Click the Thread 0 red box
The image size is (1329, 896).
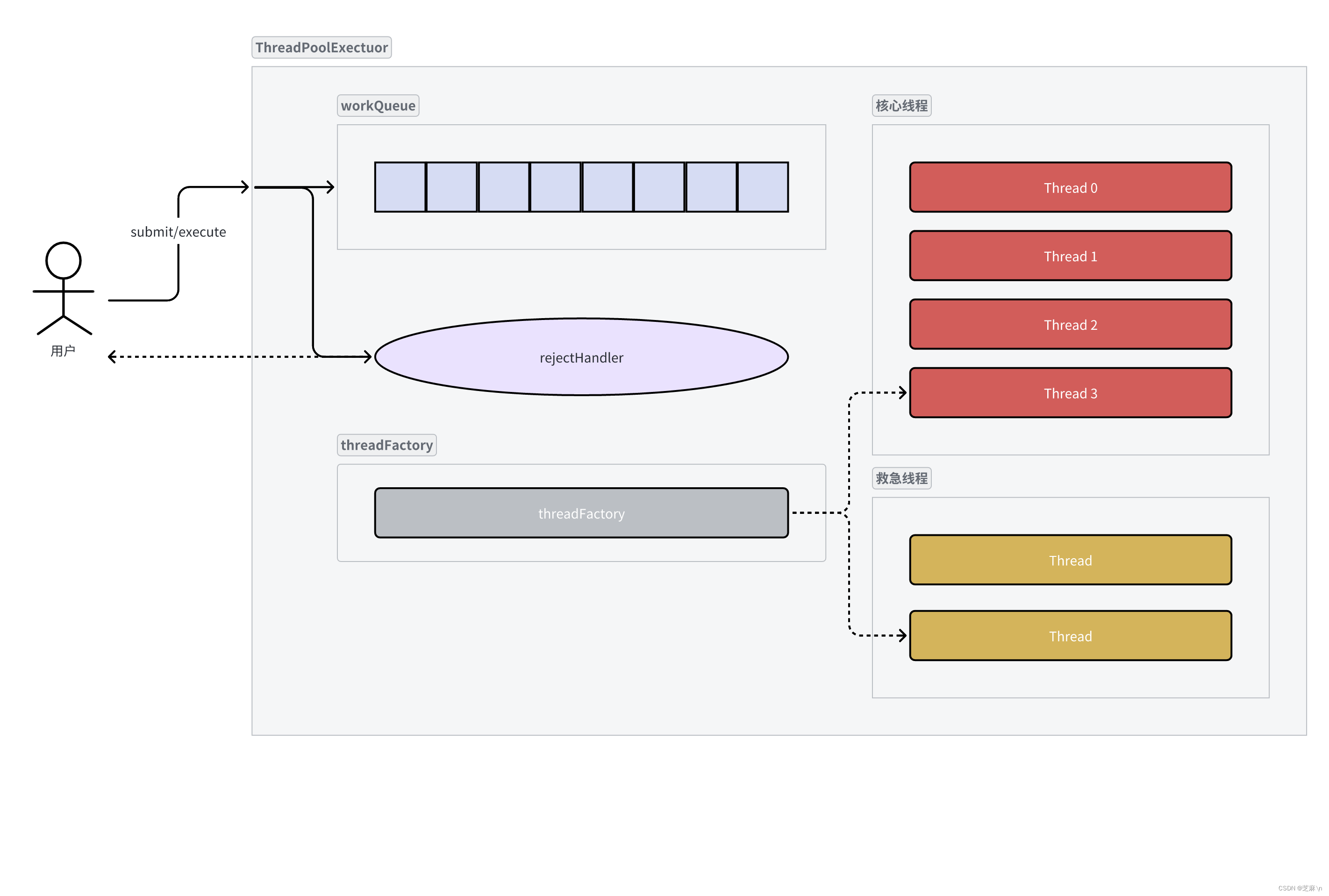pos(1070,187)
